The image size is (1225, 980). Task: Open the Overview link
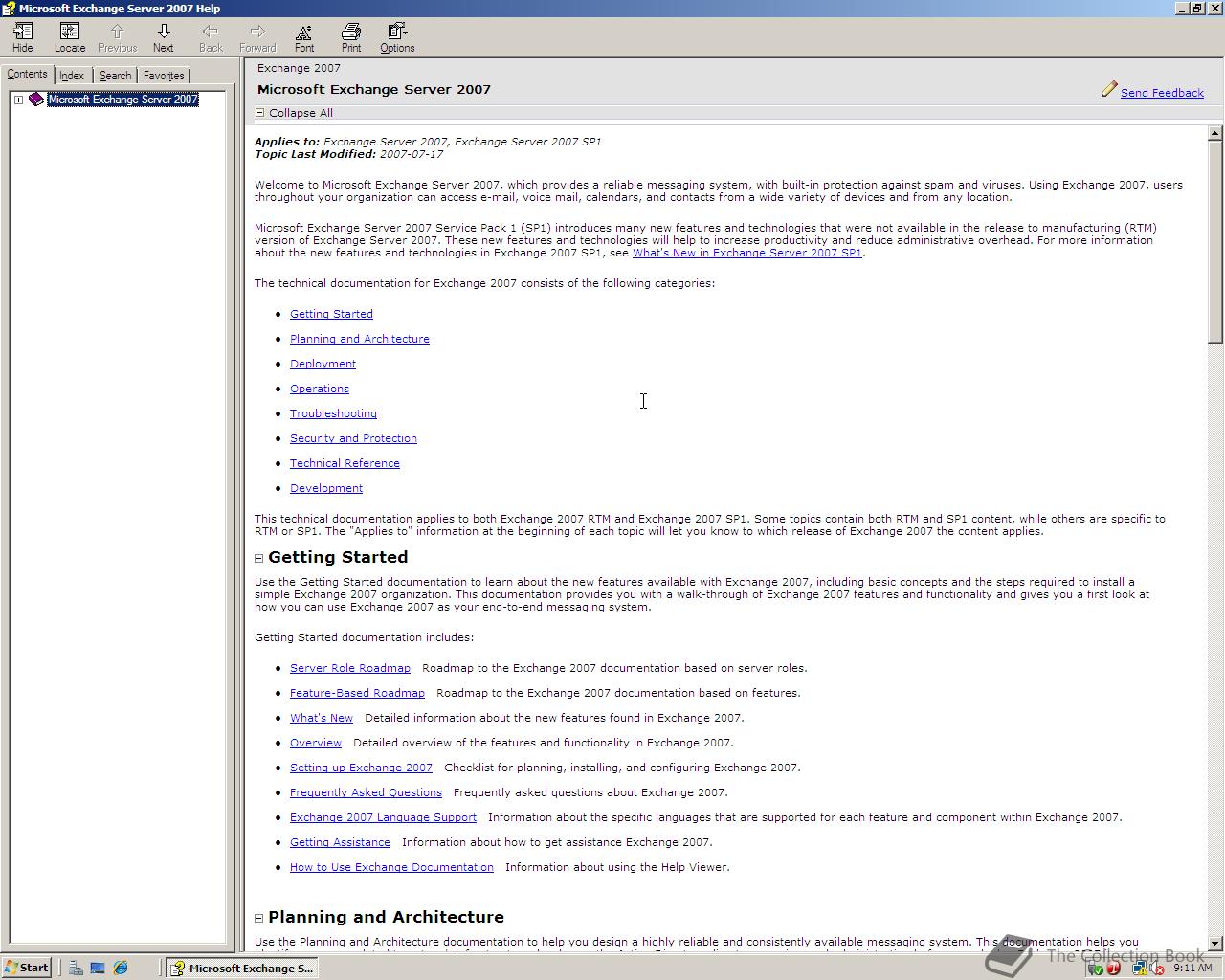point(316,743)
